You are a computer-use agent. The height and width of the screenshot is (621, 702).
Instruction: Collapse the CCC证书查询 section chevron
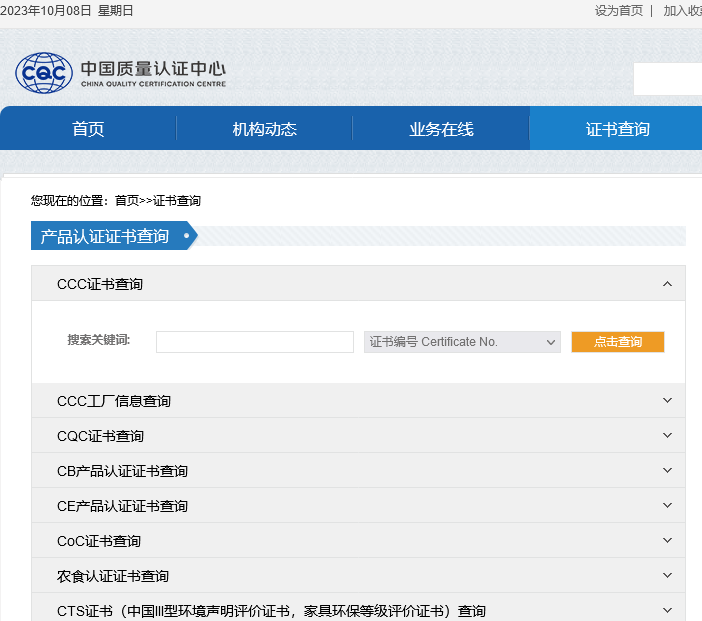pyautogui.click(x=667, y=284)
